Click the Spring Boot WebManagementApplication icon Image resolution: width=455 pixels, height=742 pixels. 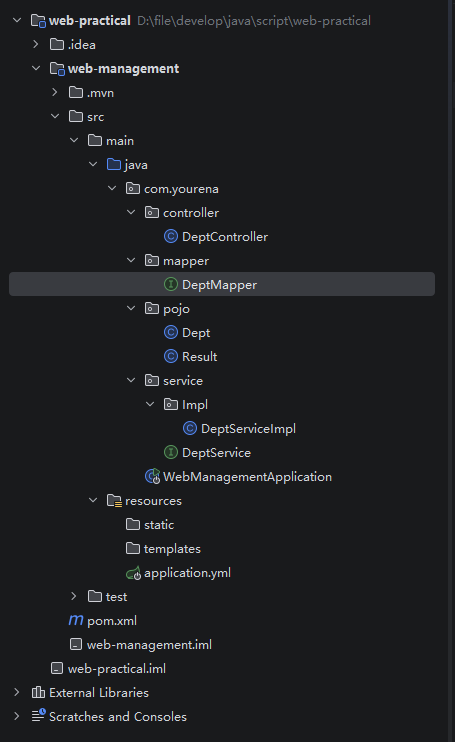click(x=152, y=477)
